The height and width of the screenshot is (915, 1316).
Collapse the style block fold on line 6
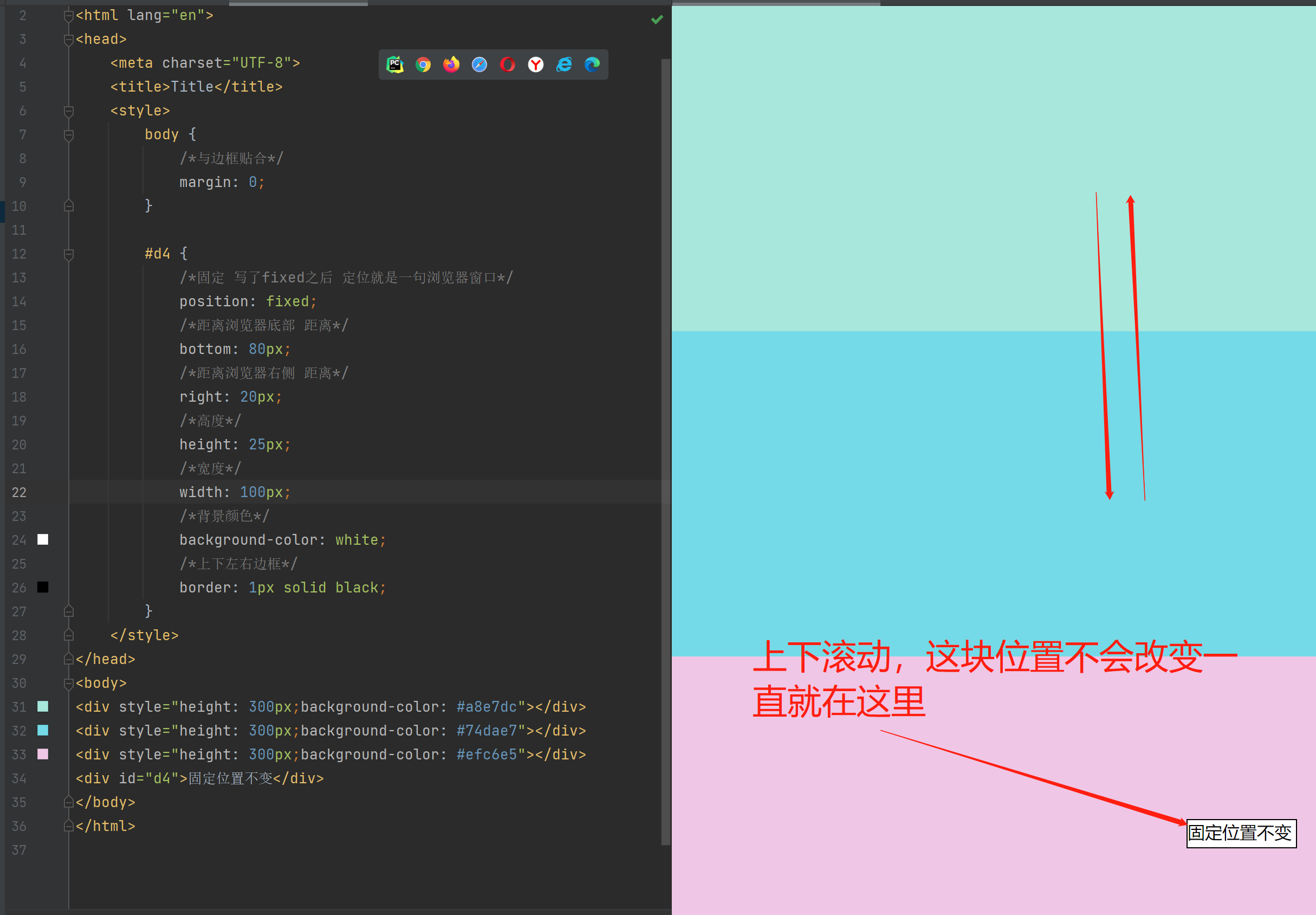coord(69,111)
